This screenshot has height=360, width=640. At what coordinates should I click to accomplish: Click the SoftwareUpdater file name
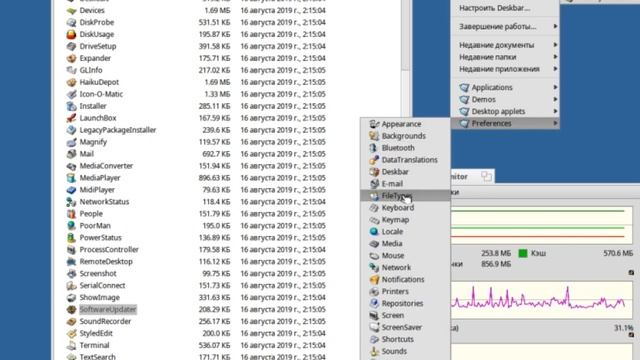108,309
